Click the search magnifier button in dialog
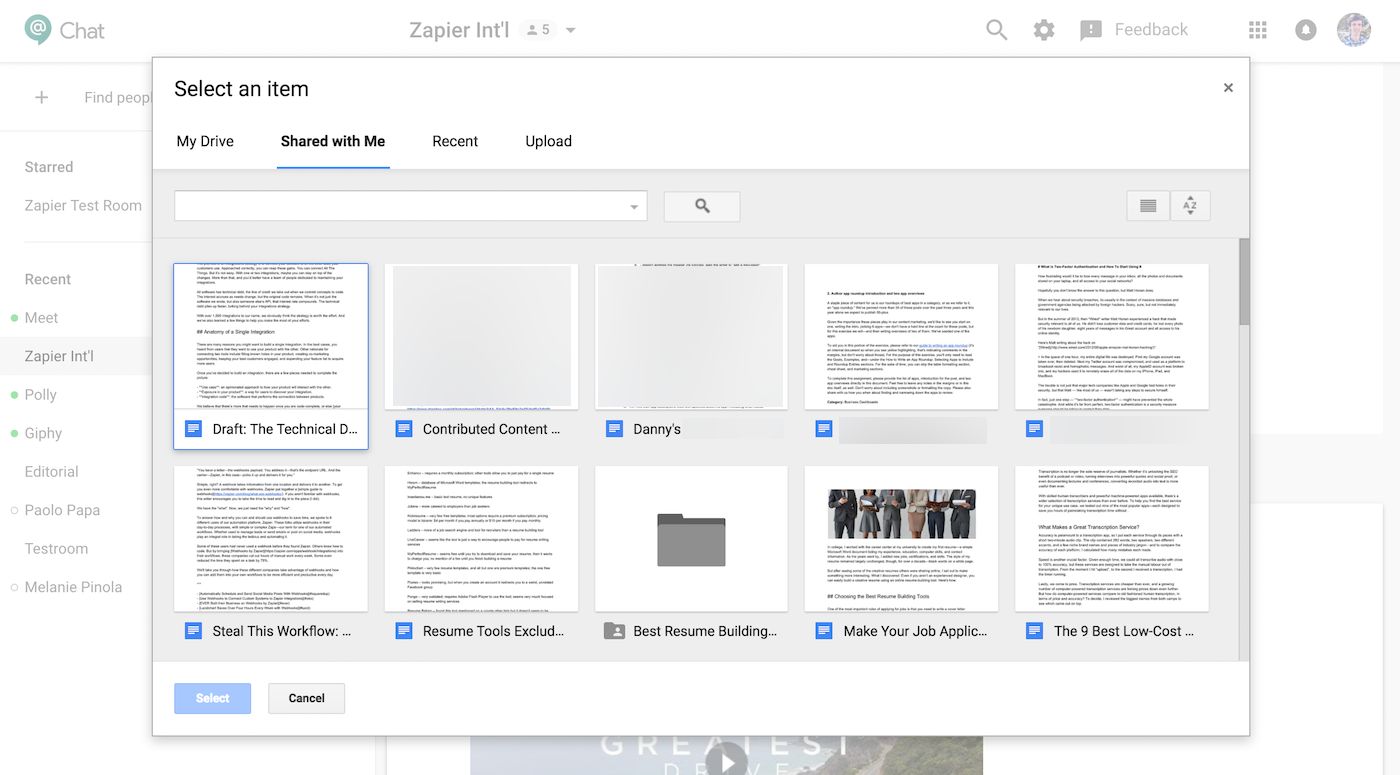The width and height of the screenshot is (1400, 775). click(x=702, y=206)
